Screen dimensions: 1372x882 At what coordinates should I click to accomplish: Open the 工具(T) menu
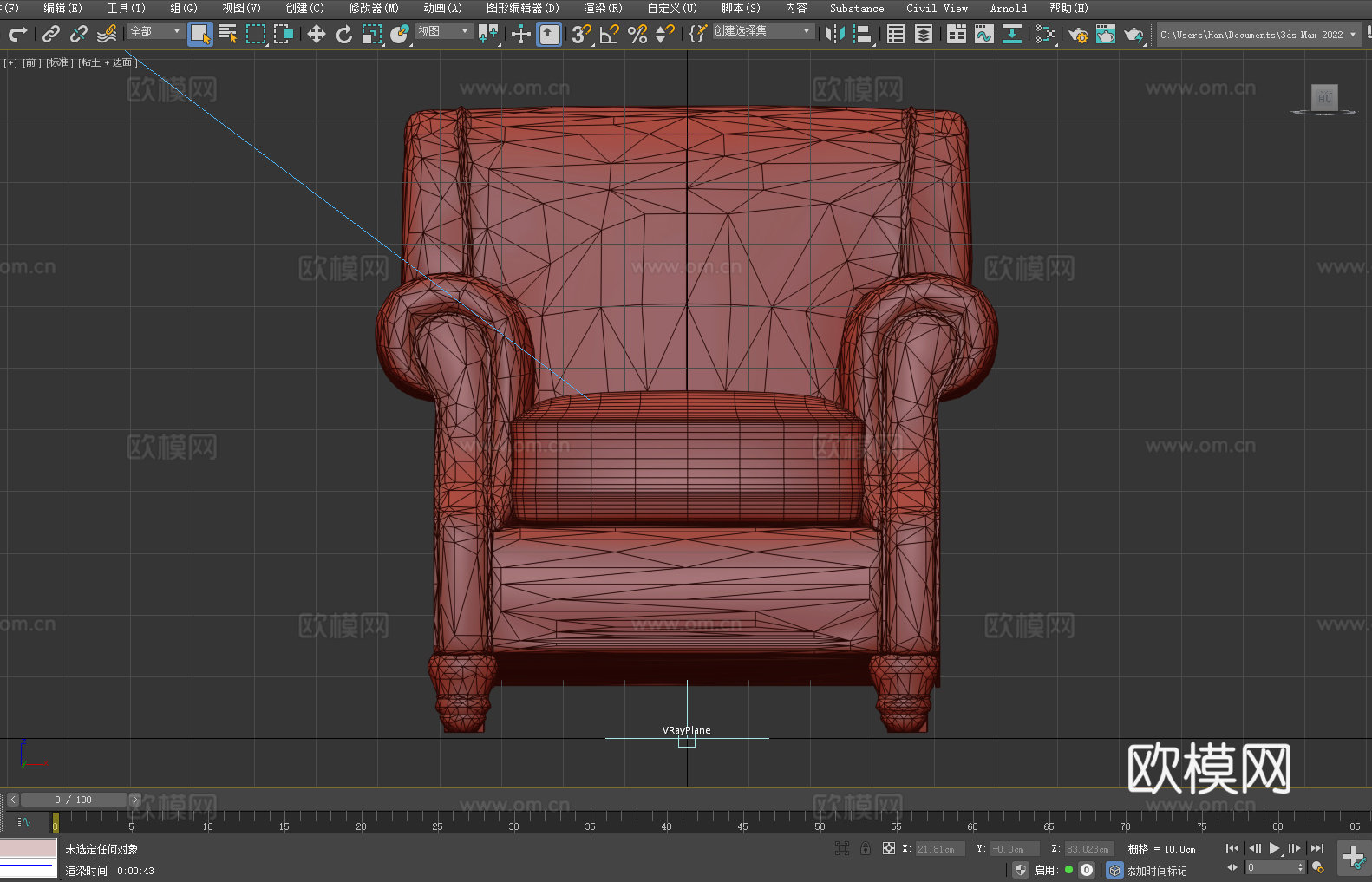click(127, 8)
